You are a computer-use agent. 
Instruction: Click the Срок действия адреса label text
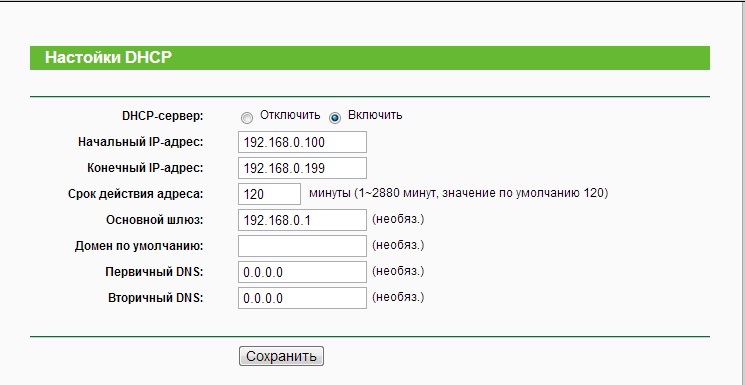(135, 194)
